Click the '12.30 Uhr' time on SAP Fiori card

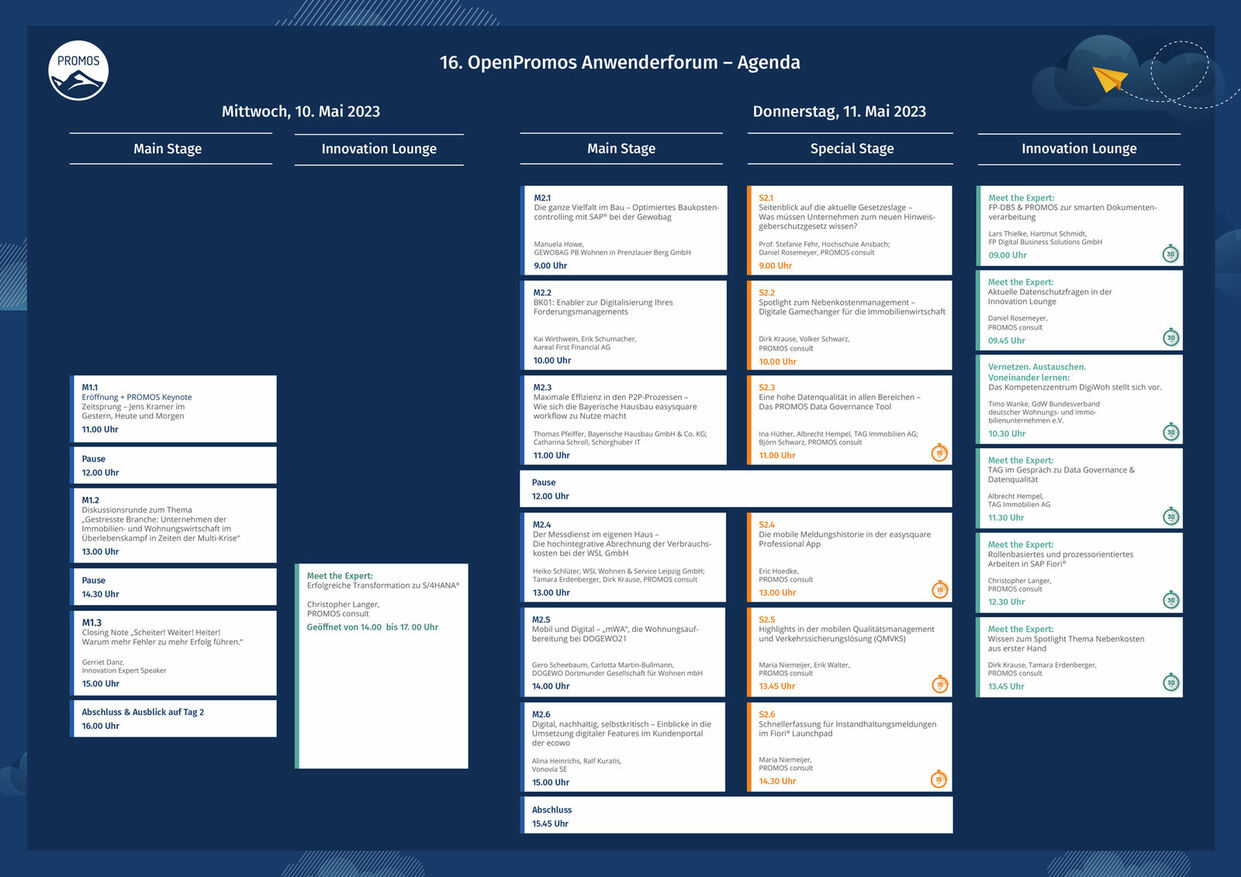(1006, 602)
